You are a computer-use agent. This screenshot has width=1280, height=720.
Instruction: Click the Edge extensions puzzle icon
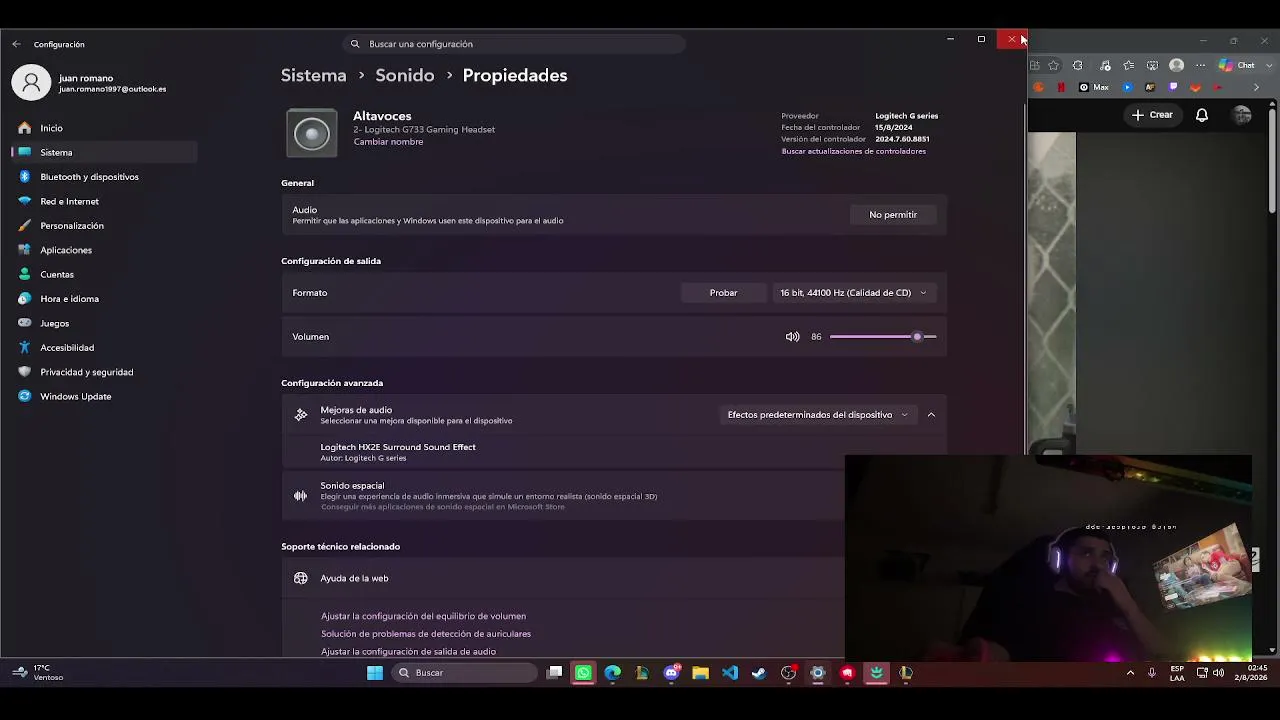pyautogui.click(x=1077, y=65)
